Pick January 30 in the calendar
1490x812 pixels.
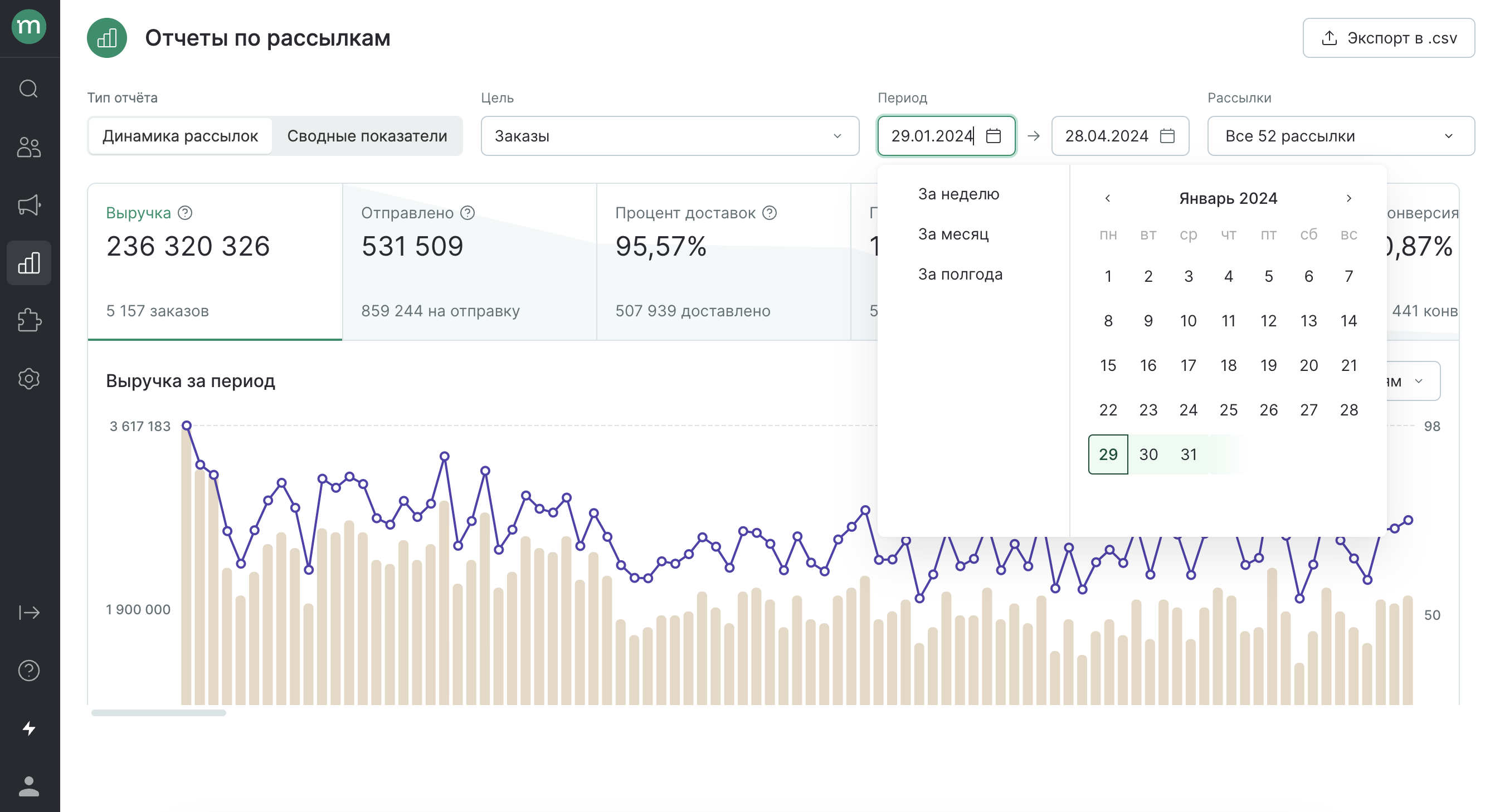[1148, 454]
